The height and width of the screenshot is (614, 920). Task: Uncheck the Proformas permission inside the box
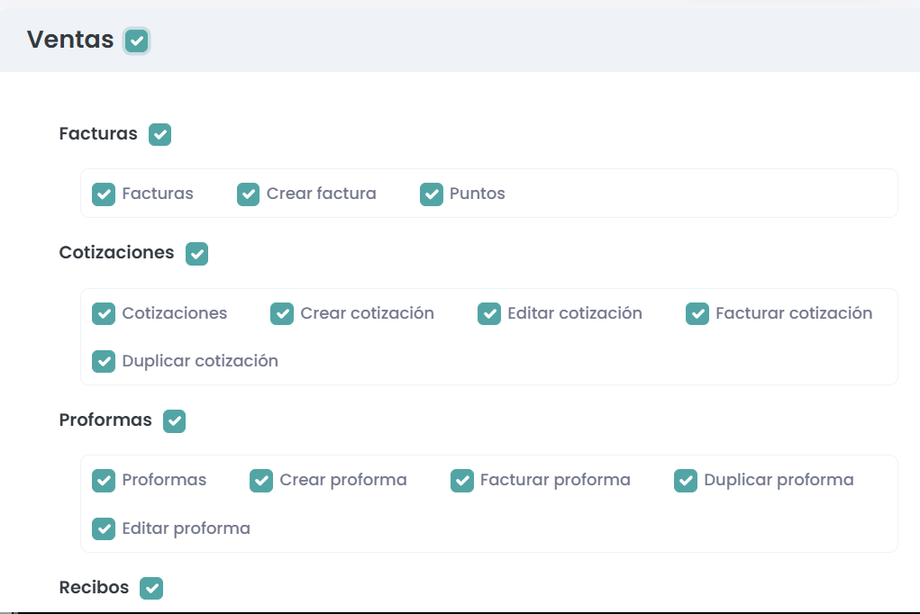pos(104,481)
